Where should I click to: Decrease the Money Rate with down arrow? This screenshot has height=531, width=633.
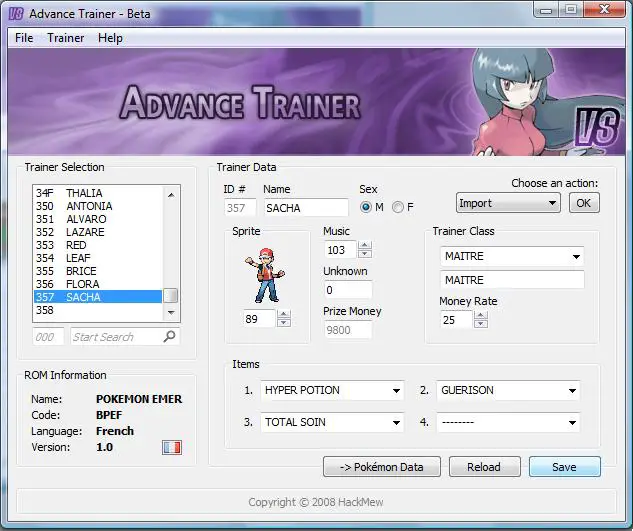481,324
